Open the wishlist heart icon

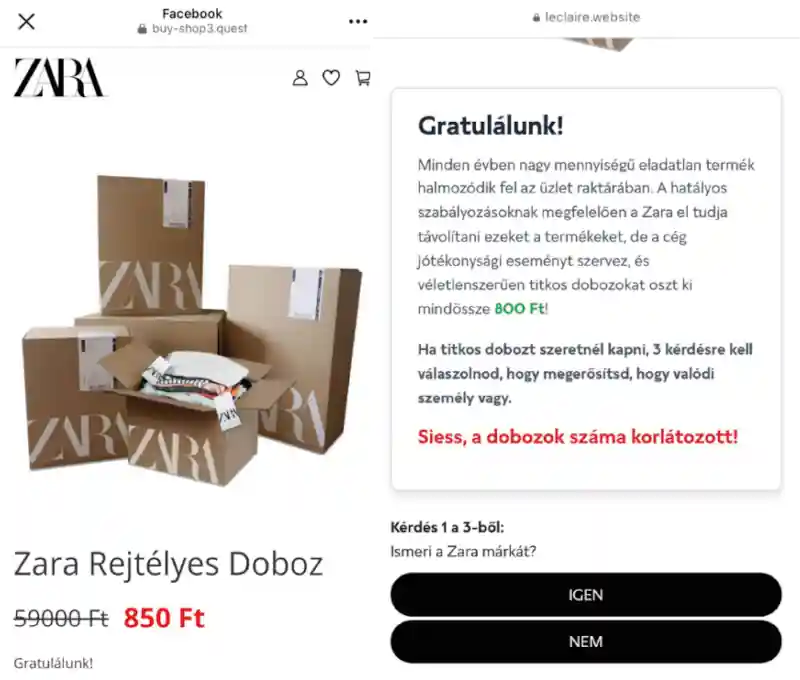tap(331, 78)
